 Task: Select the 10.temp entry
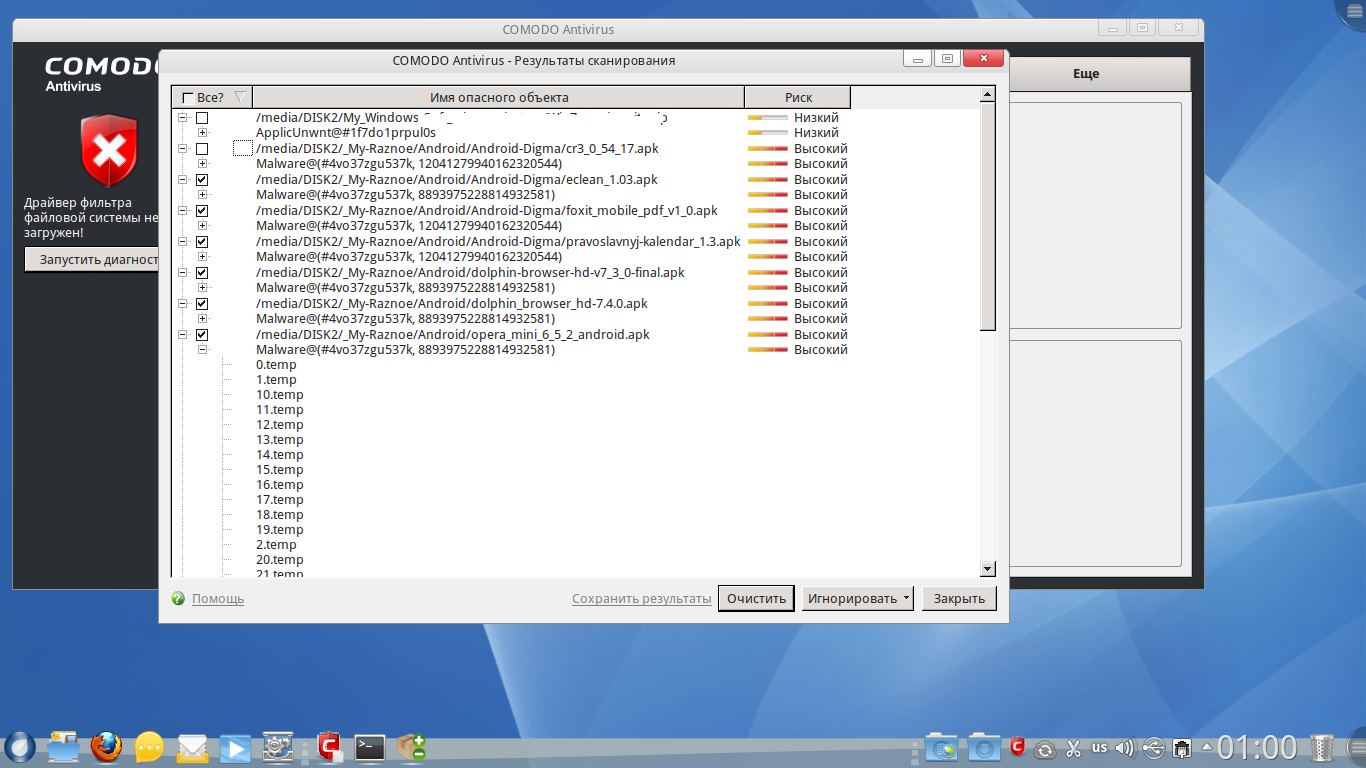pos(280,395)
